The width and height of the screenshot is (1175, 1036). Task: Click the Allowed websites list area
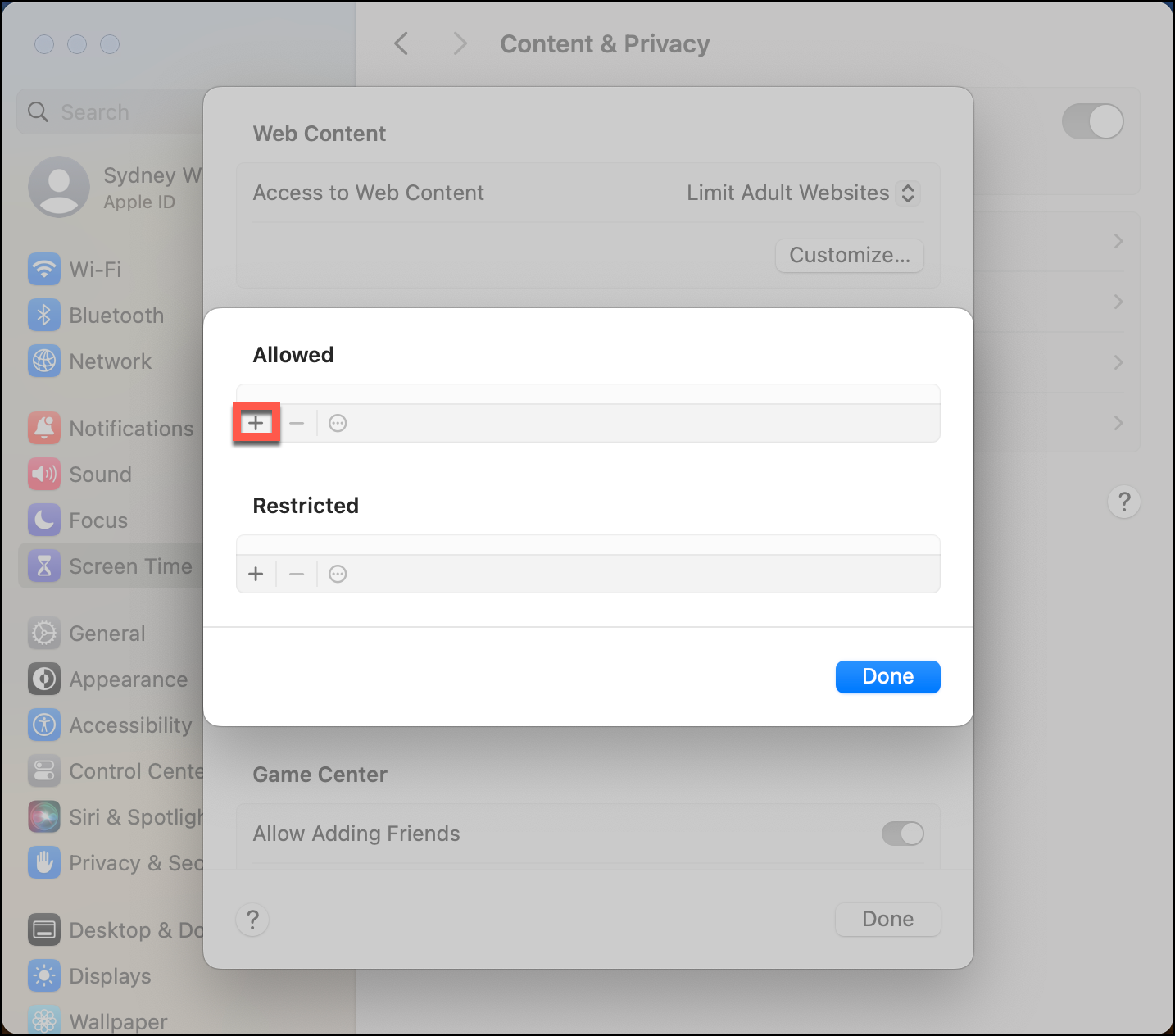click(588, 394)
